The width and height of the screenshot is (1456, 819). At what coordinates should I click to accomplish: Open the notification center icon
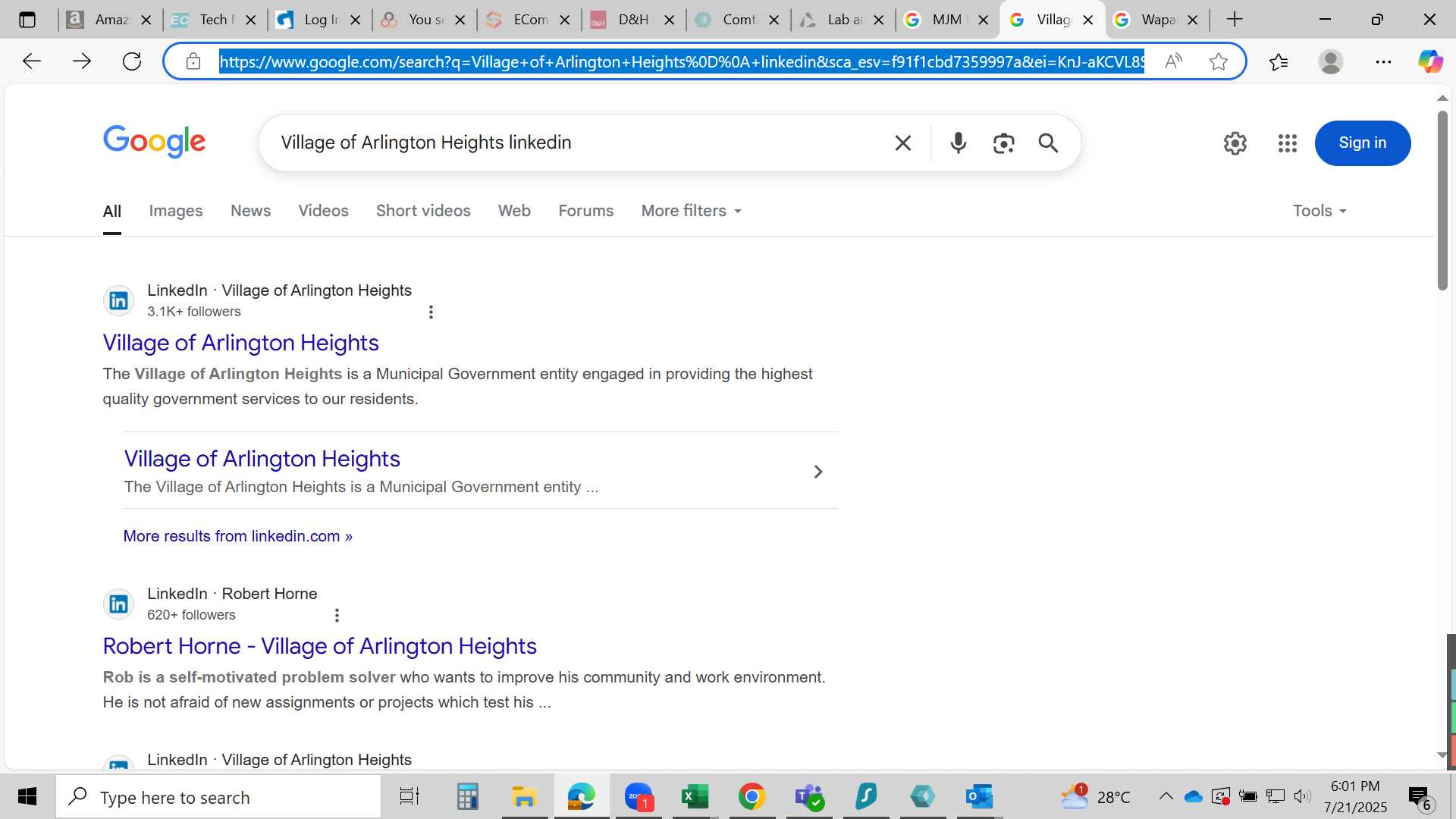pyautogui.click(x=1420, y=797)
